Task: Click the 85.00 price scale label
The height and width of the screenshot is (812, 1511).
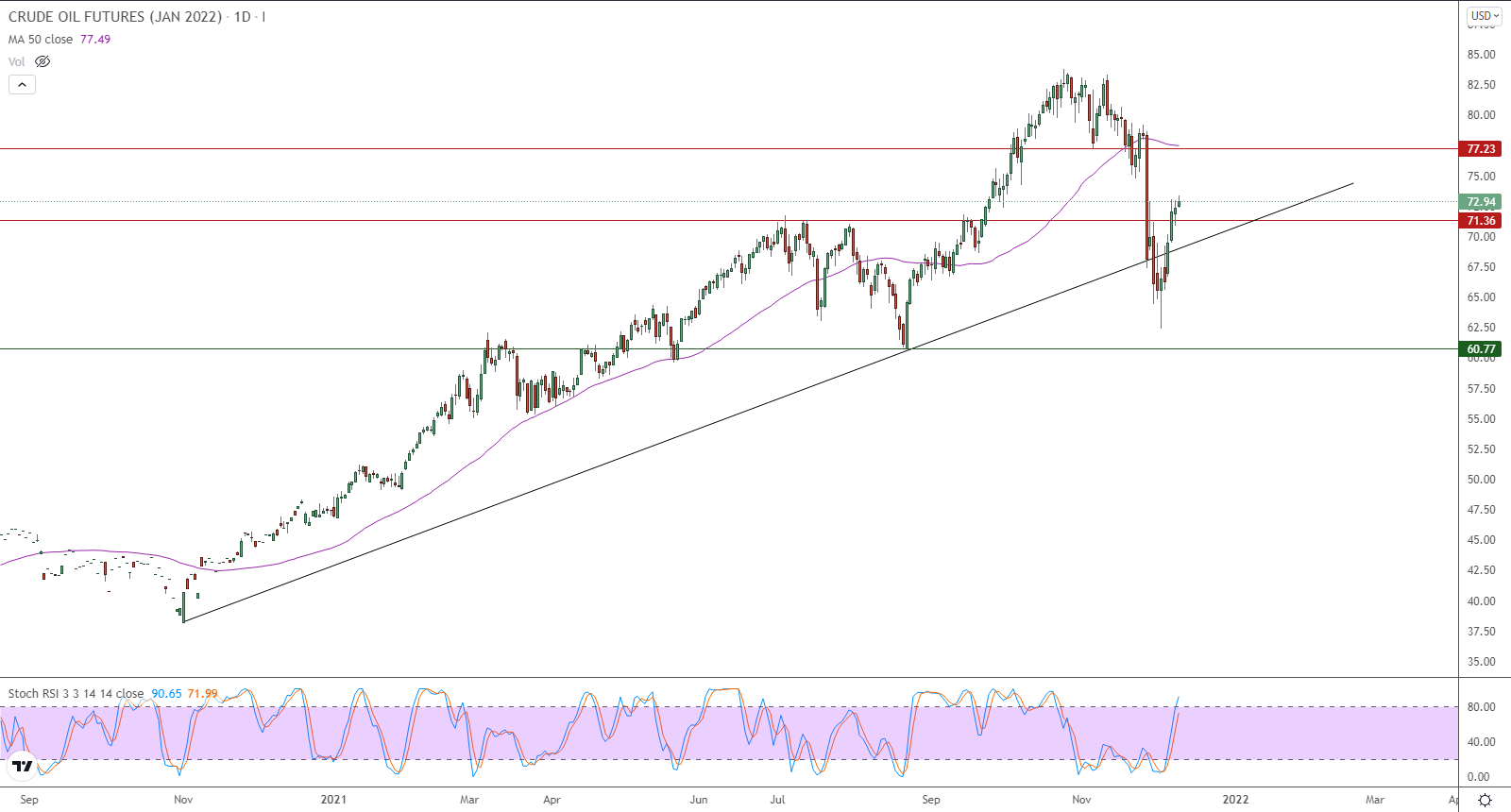Action: 1481,55
